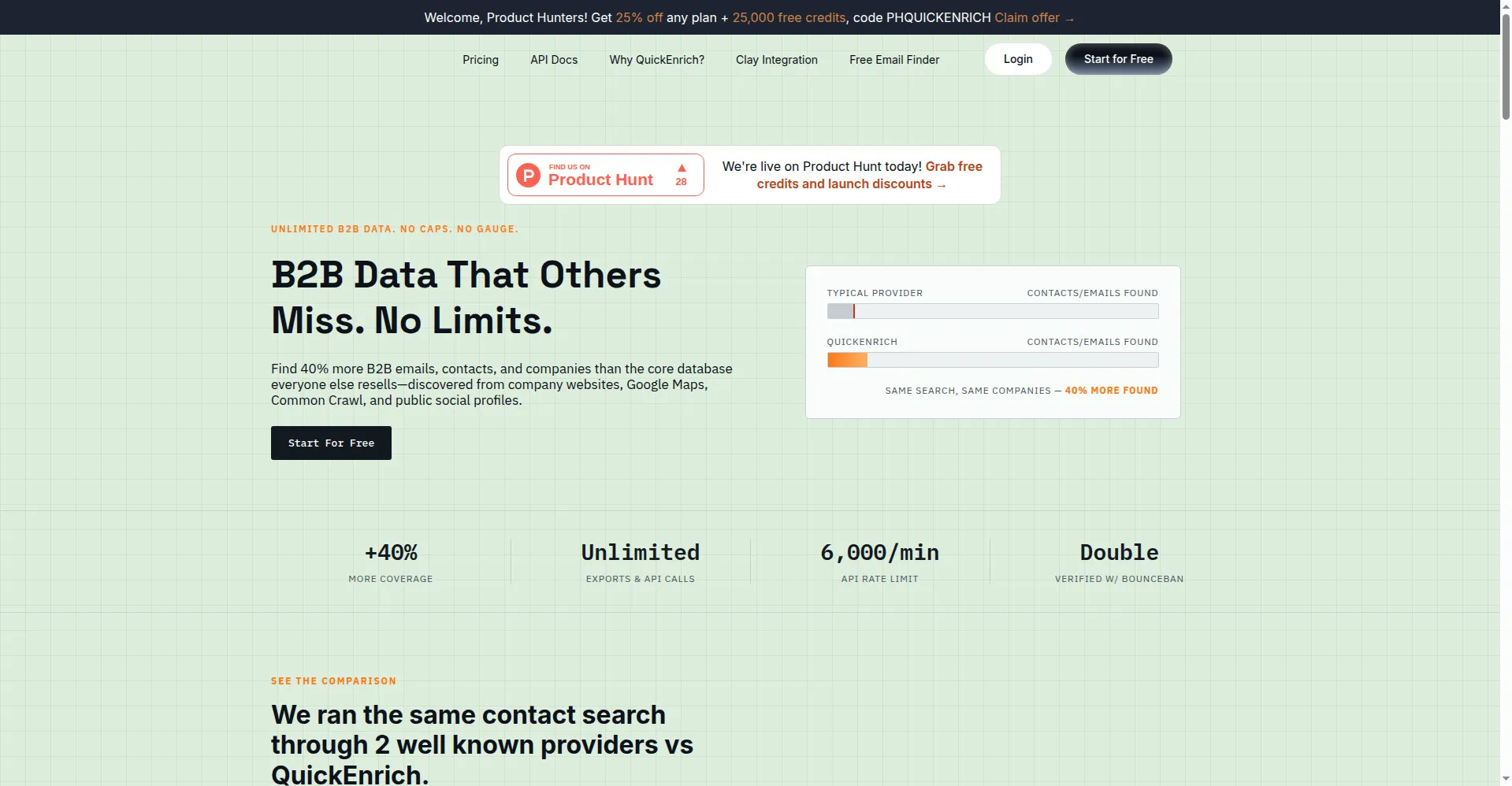The height and width of the screenshot is (786, 1512).
Task: Click the B2B Data That Others Miss headline
Action: [466, 298]
